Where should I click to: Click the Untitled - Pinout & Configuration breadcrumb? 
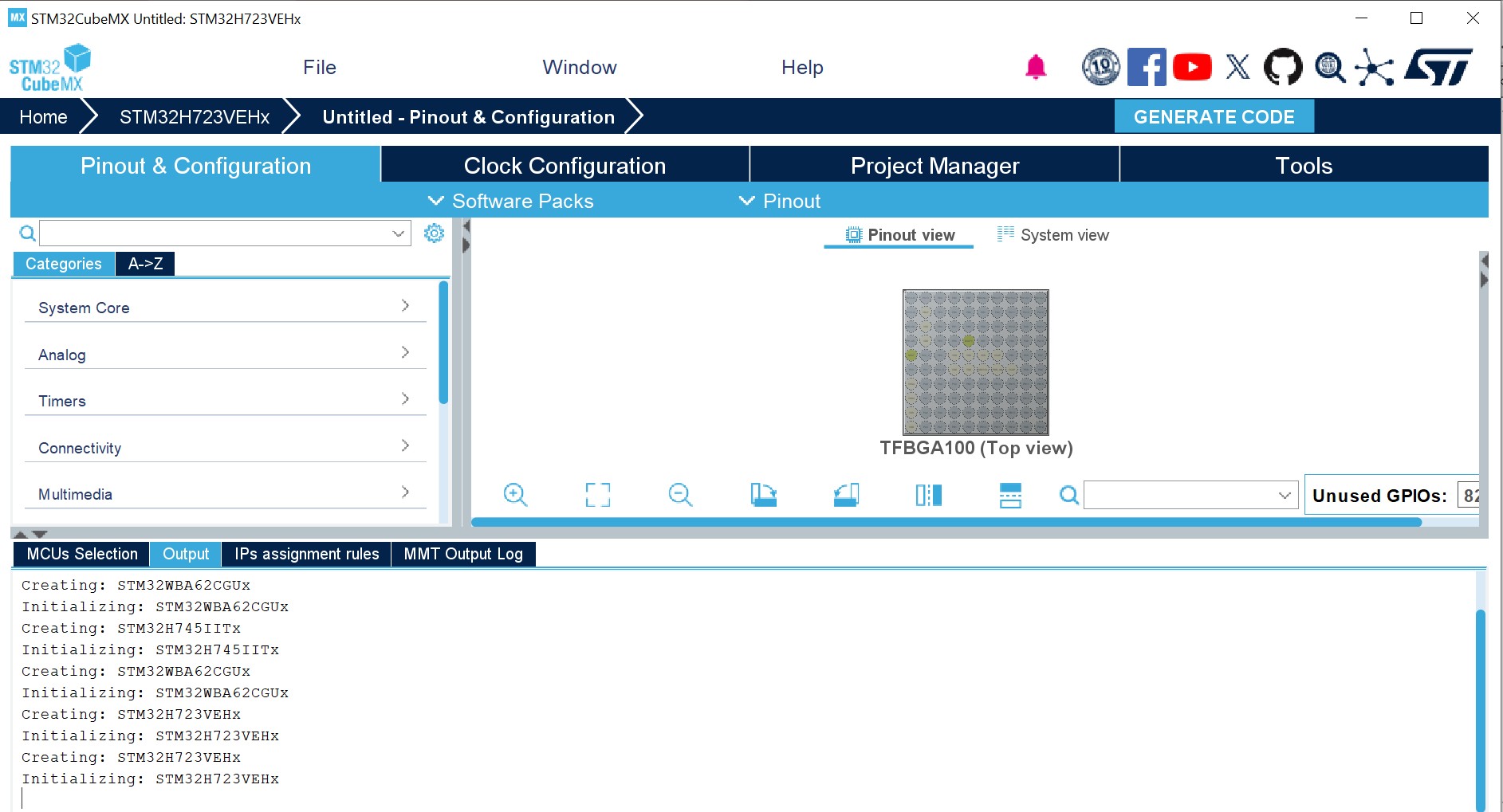pyautogui.click(x=468, y=117)
